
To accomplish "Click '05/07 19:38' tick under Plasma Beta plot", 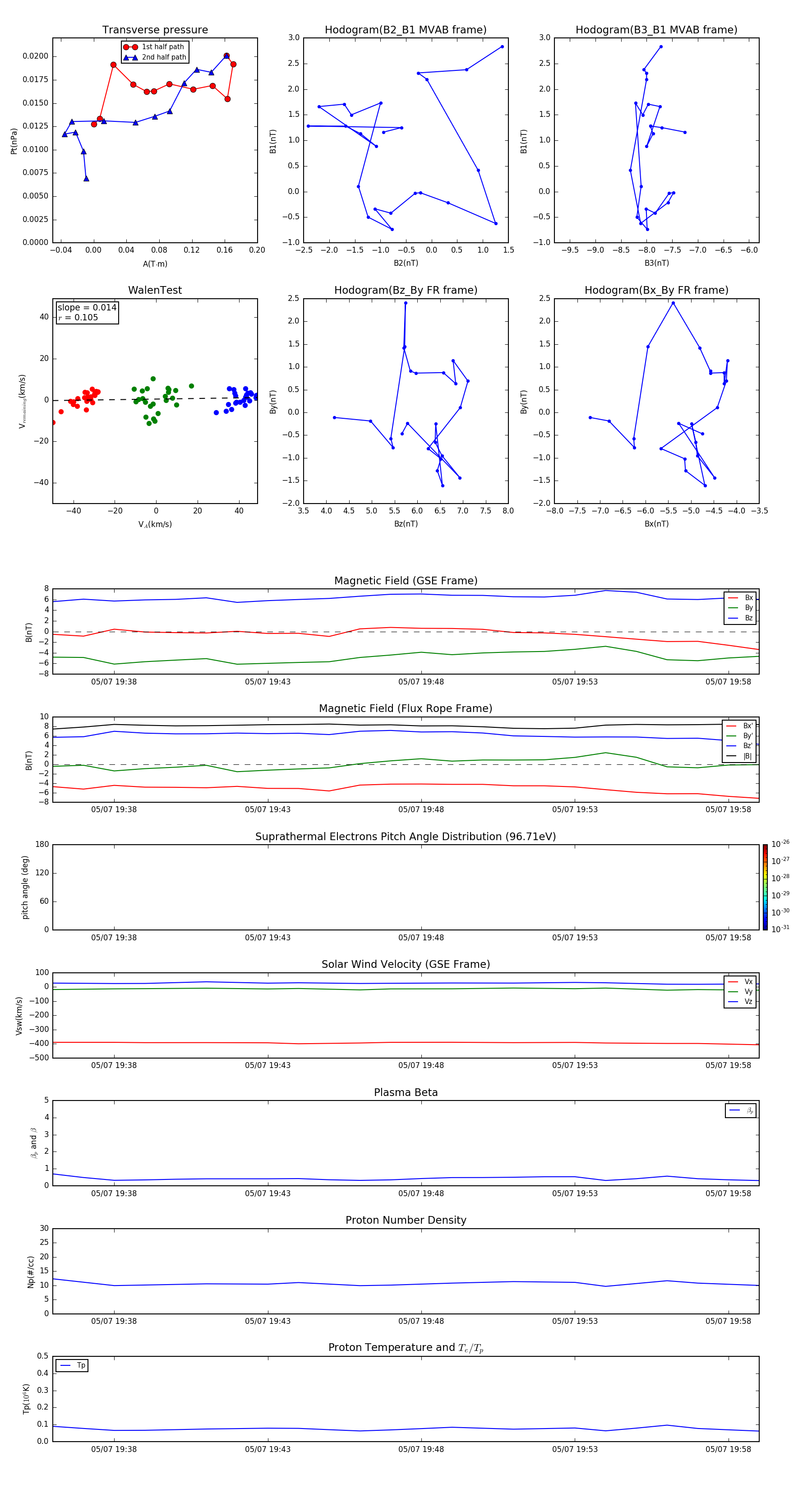I will [114, 1193].
